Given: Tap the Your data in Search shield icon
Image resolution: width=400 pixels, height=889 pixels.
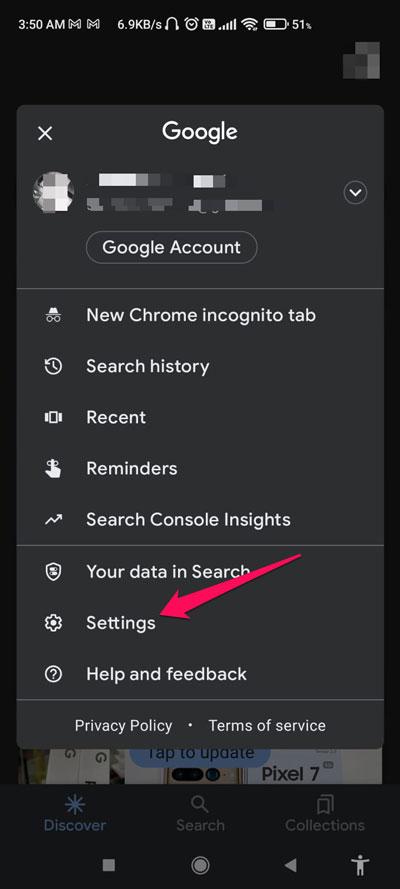Looking at the screenshot, I should [x=53, y=572].
